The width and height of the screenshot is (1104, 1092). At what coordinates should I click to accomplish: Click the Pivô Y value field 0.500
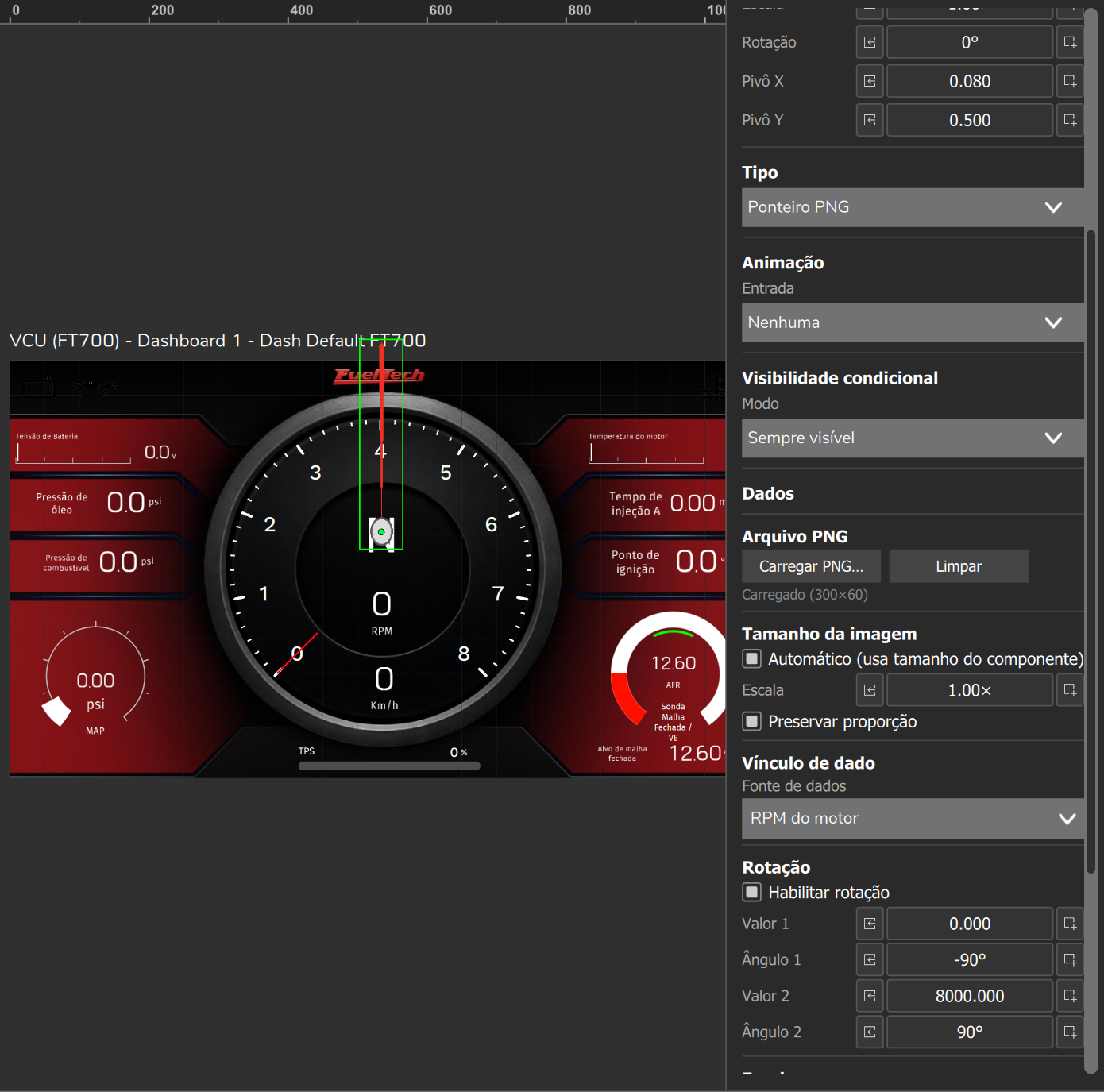click(970, 120)
